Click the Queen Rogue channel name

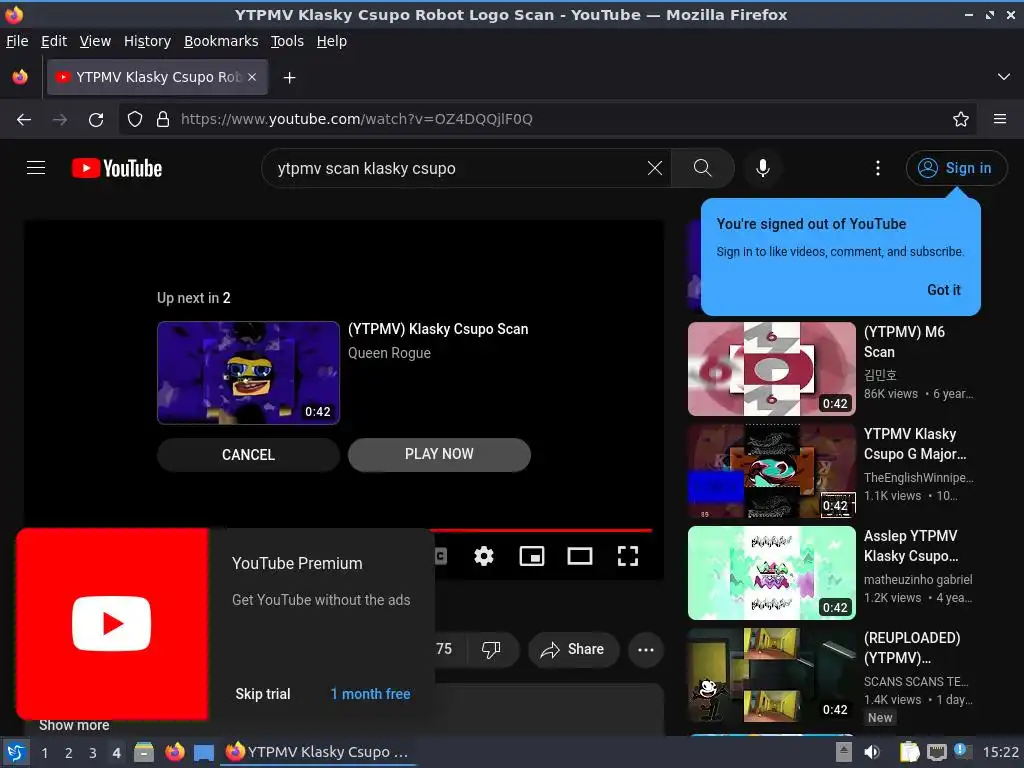[x=389, y=353]
